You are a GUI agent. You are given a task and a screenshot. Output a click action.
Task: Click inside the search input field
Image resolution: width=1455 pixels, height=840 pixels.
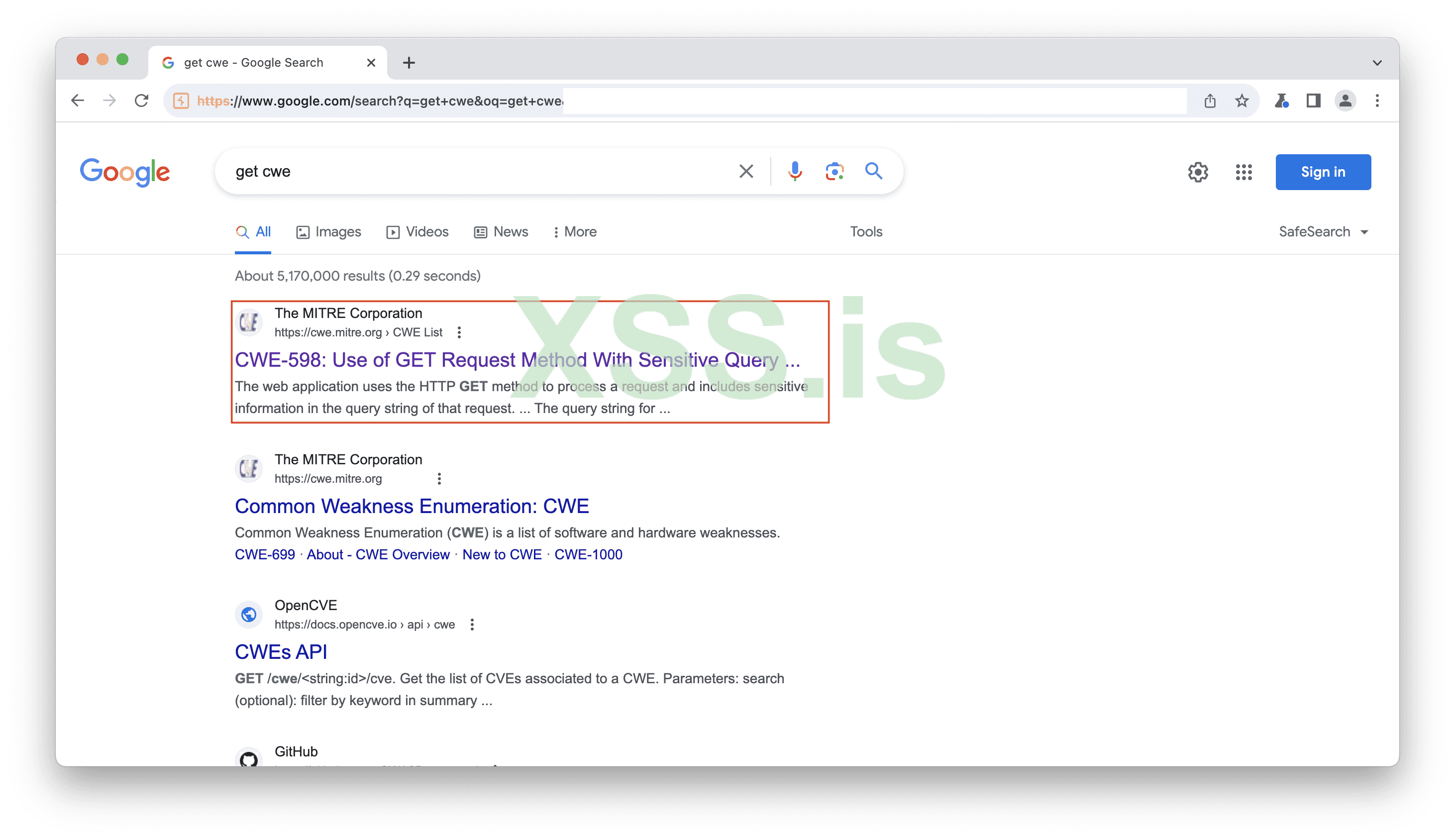point(473,171)
